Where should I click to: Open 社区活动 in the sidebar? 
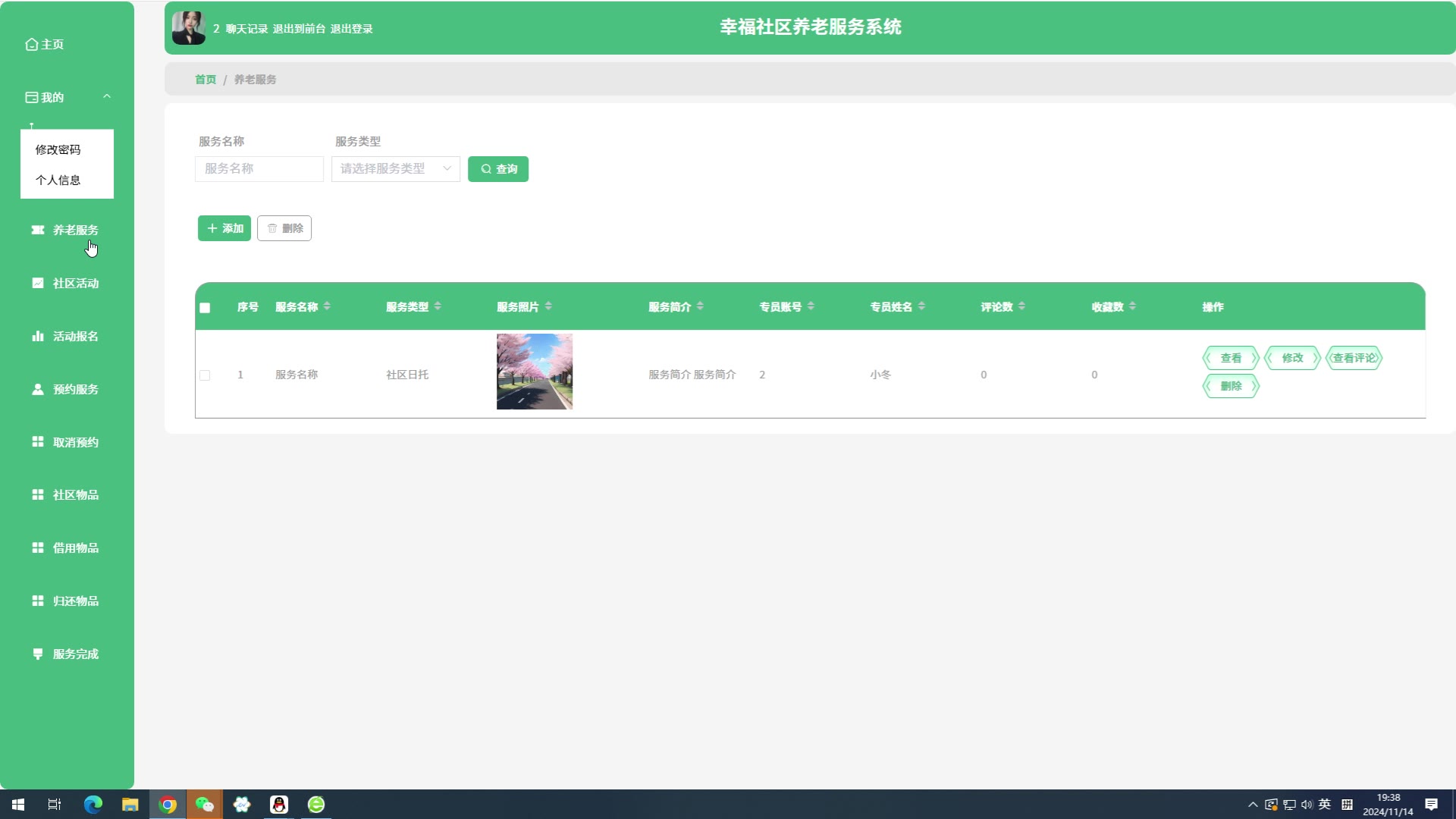pos(75,283)
